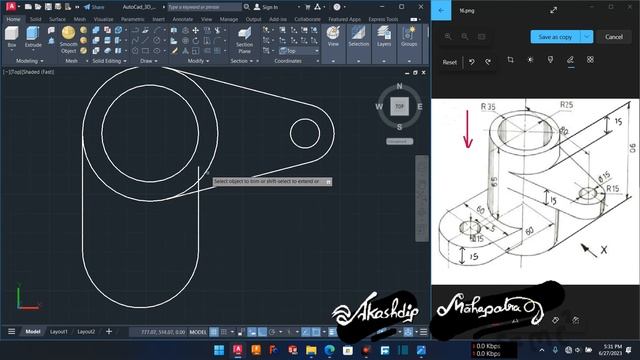Switch to the Visualize ribbon tab
Screen dimensions: 640x360
103,19
